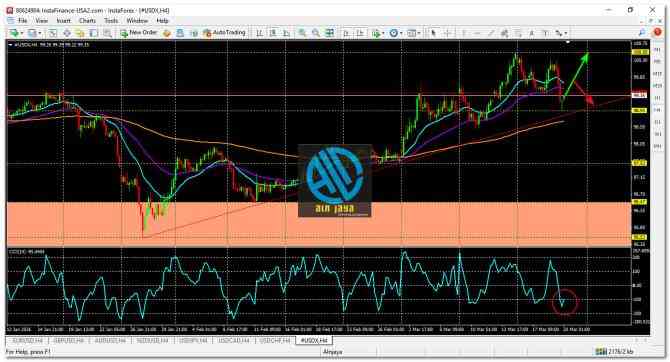
Task: Open the Tools menu
Action: click(x=111, y=21)
